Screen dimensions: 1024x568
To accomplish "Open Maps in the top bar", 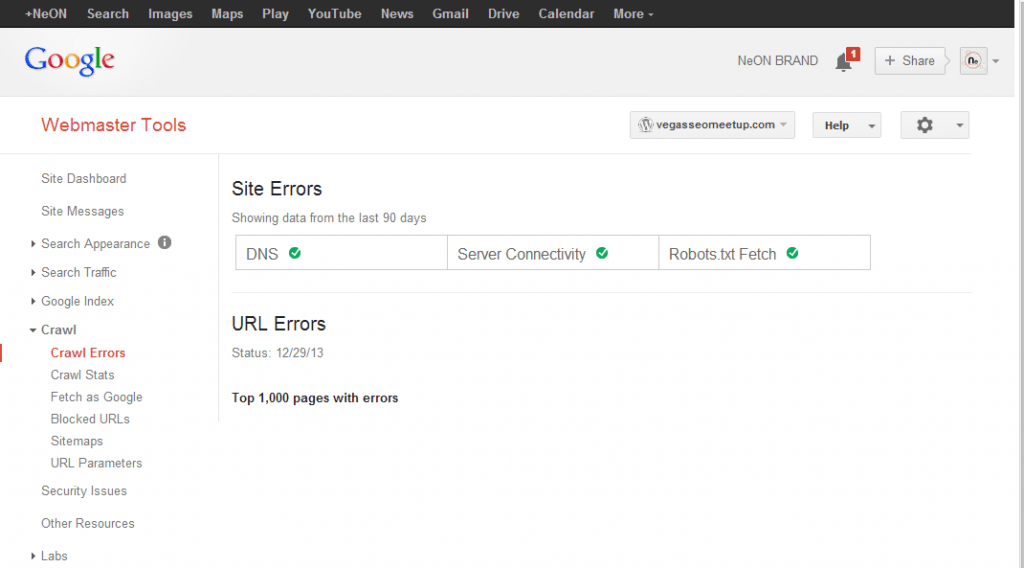I will click(227, 14).
